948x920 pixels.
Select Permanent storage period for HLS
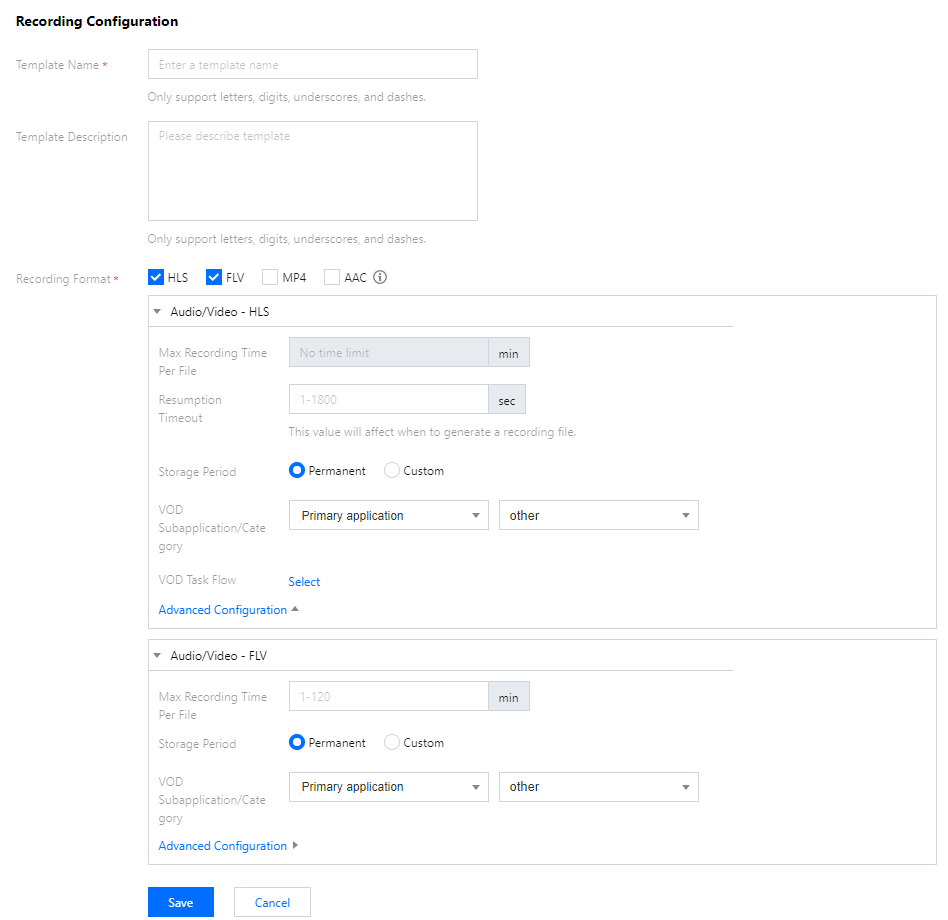(297, 470)
